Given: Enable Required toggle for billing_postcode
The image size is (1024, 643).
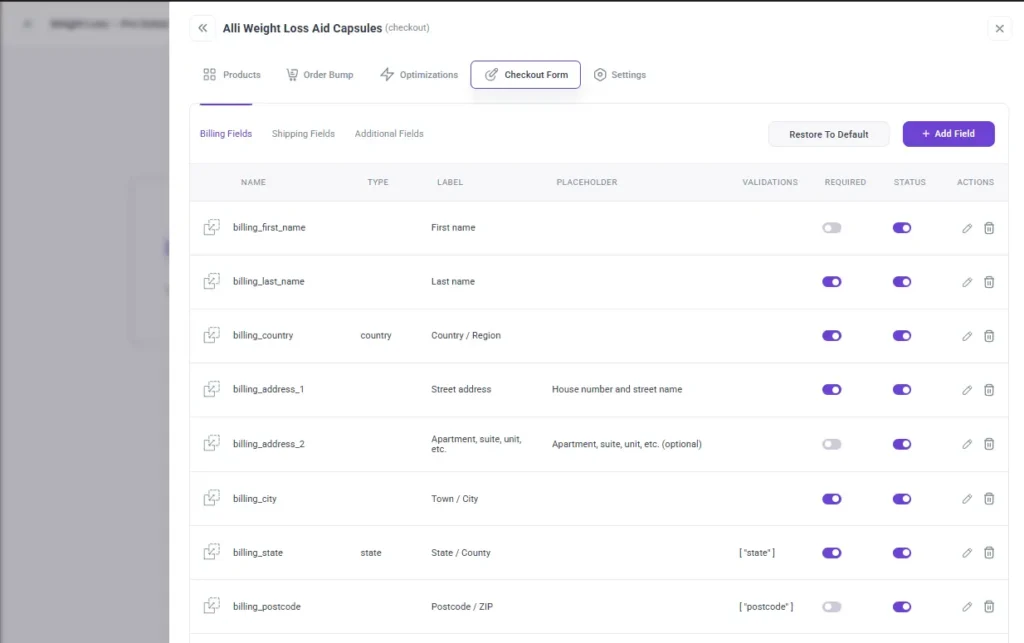Looking at the screenshot, I should coord(831,606).
